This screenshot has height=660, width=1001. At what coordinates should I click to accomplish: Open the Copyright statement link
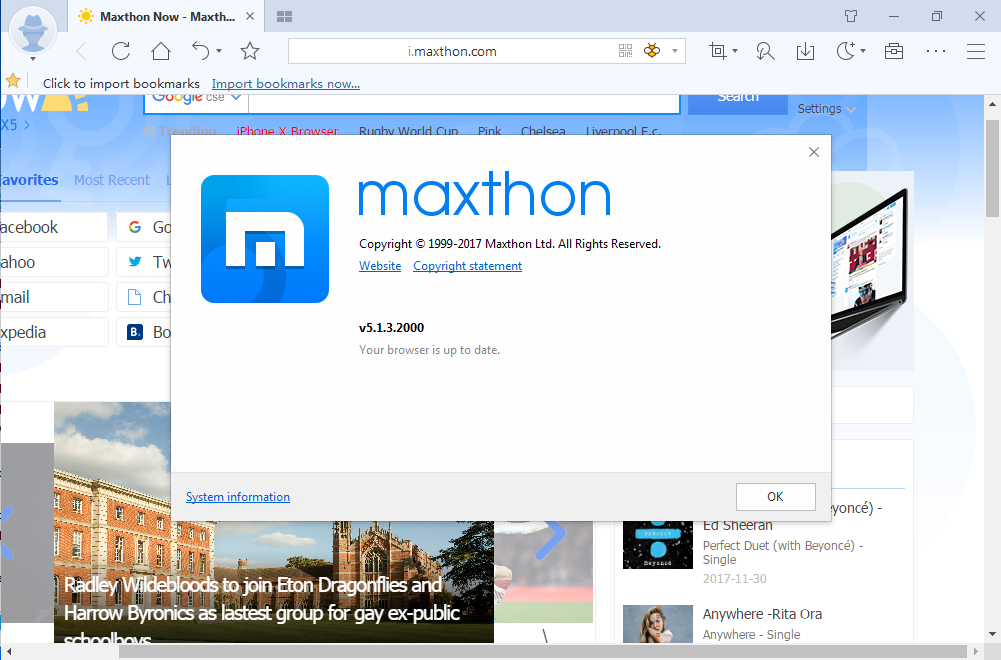(x=467, y=266)
